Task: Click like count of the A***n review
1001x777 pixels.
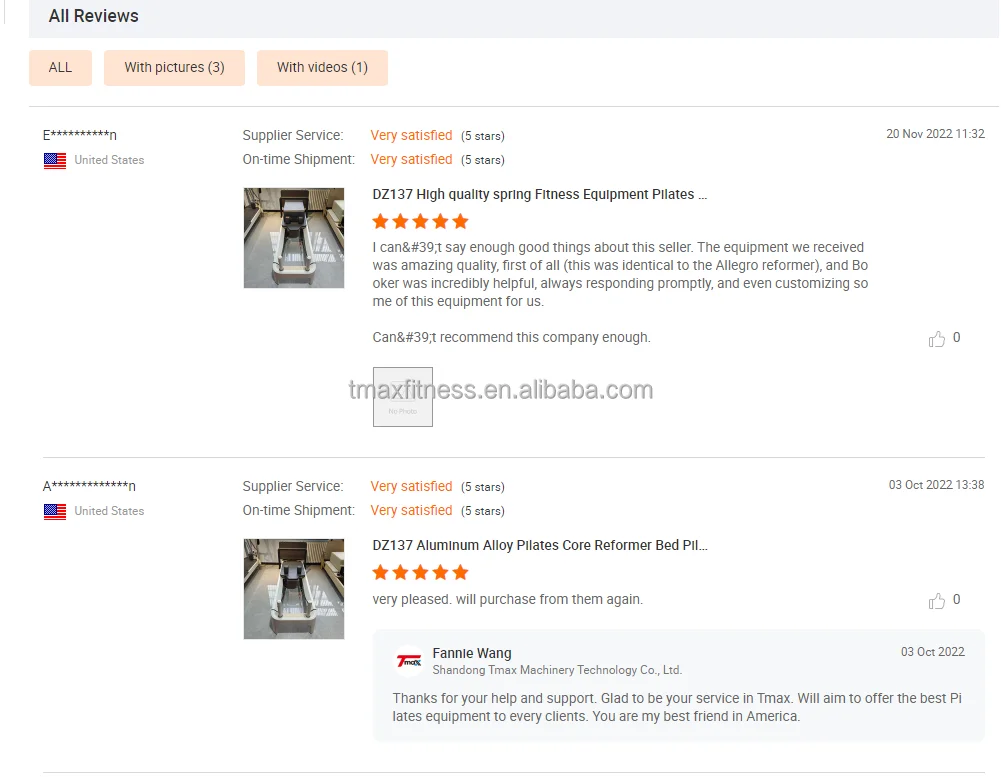Action: (956, 600)
